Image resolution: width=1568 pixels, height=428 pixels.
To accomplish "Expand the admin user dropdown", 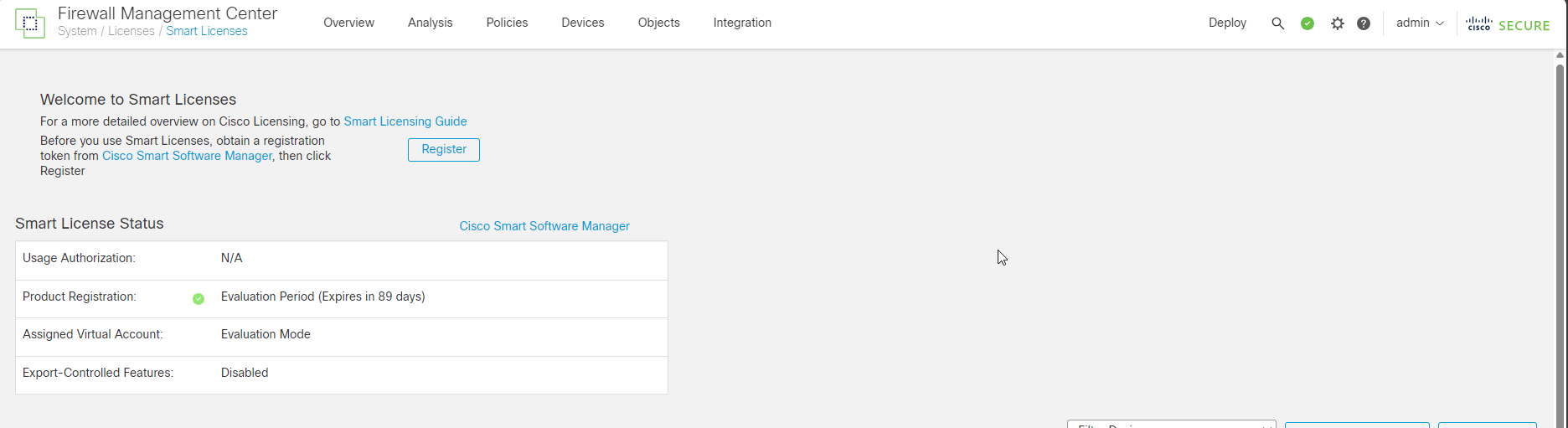I will click(x=1420, y=23).
